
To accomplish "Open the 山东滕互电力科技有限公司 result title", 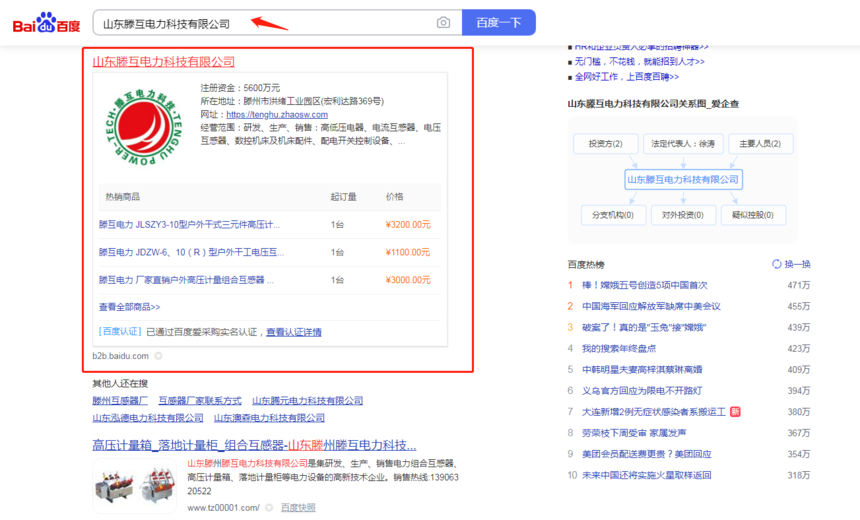I will (x=163, y=62).
